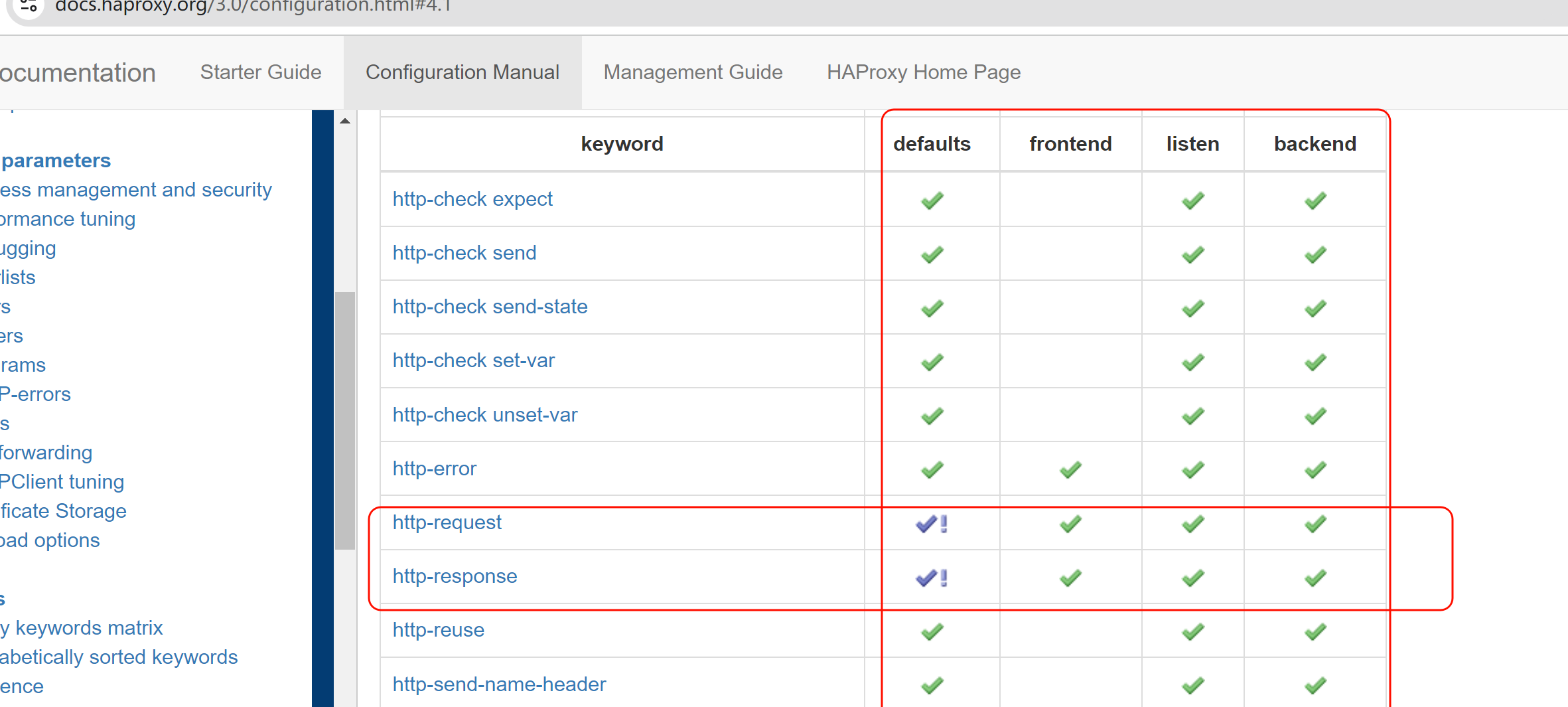Image resolution: width=1568 pixels, height=707 pixels.
Task: Click the blue checkmark-exclamation icon for http-response defaults
Action: pyautogui.click(x=931, y=578)
